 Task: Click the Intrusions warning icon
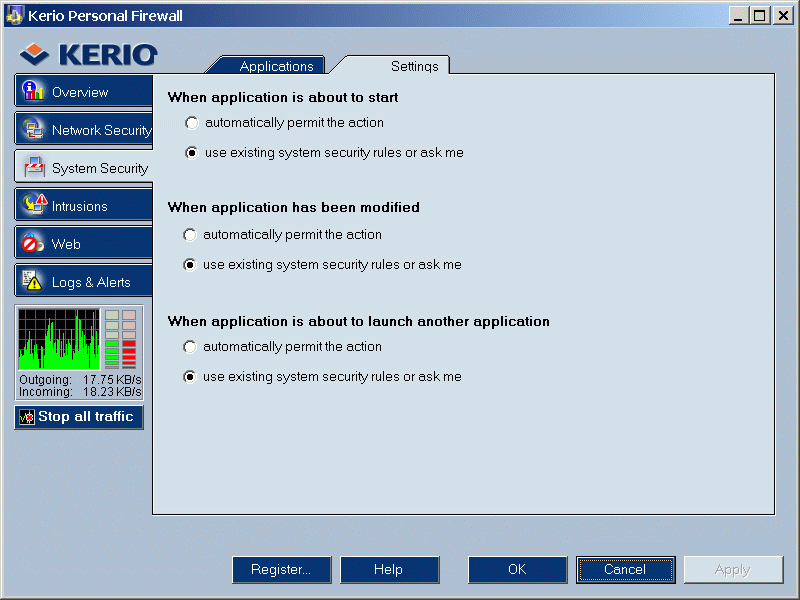point(35,205)
